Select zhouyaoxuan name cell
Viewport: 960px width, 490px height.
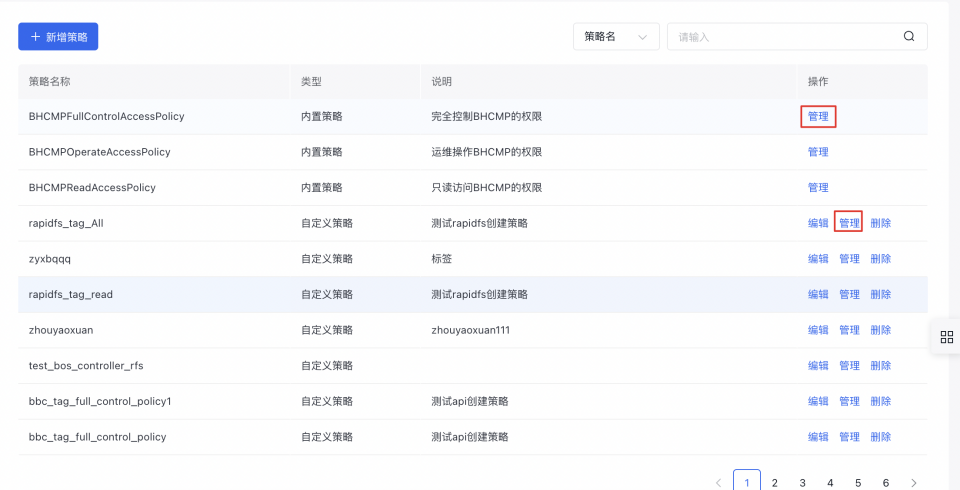pos(61,330)
